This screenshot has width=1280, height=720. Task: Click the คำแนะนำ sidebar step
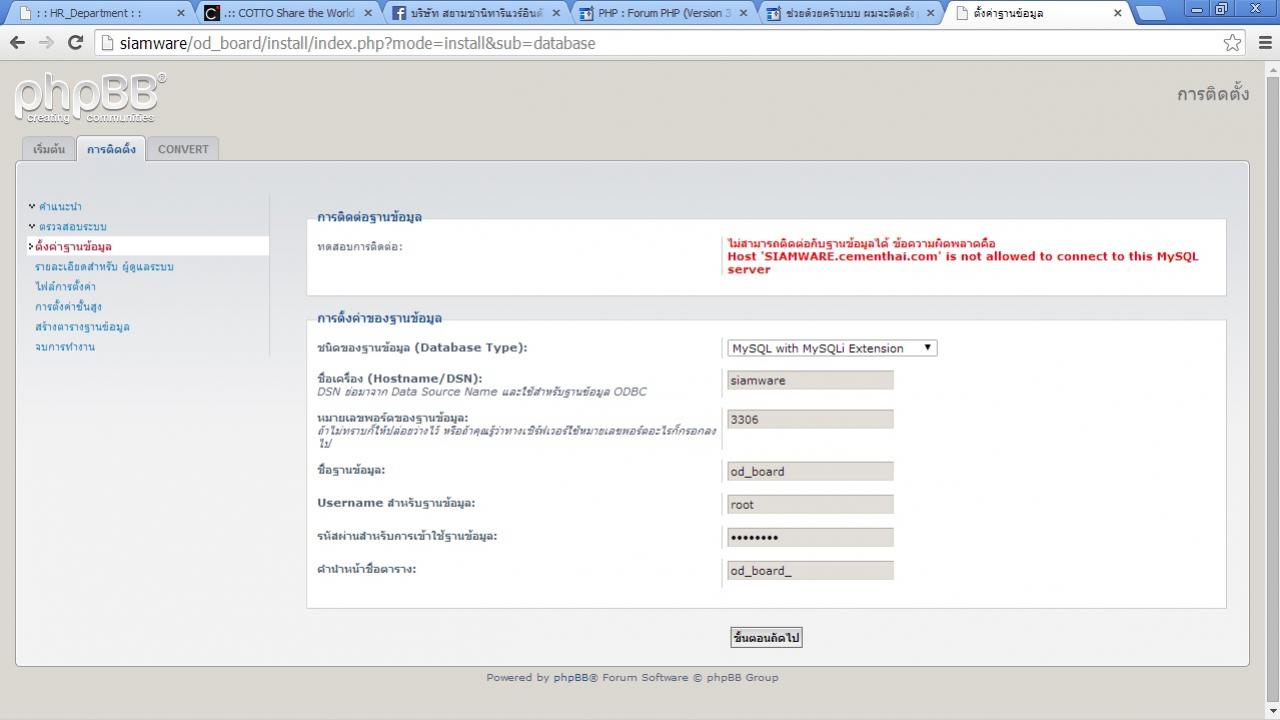tap(60, 206)
